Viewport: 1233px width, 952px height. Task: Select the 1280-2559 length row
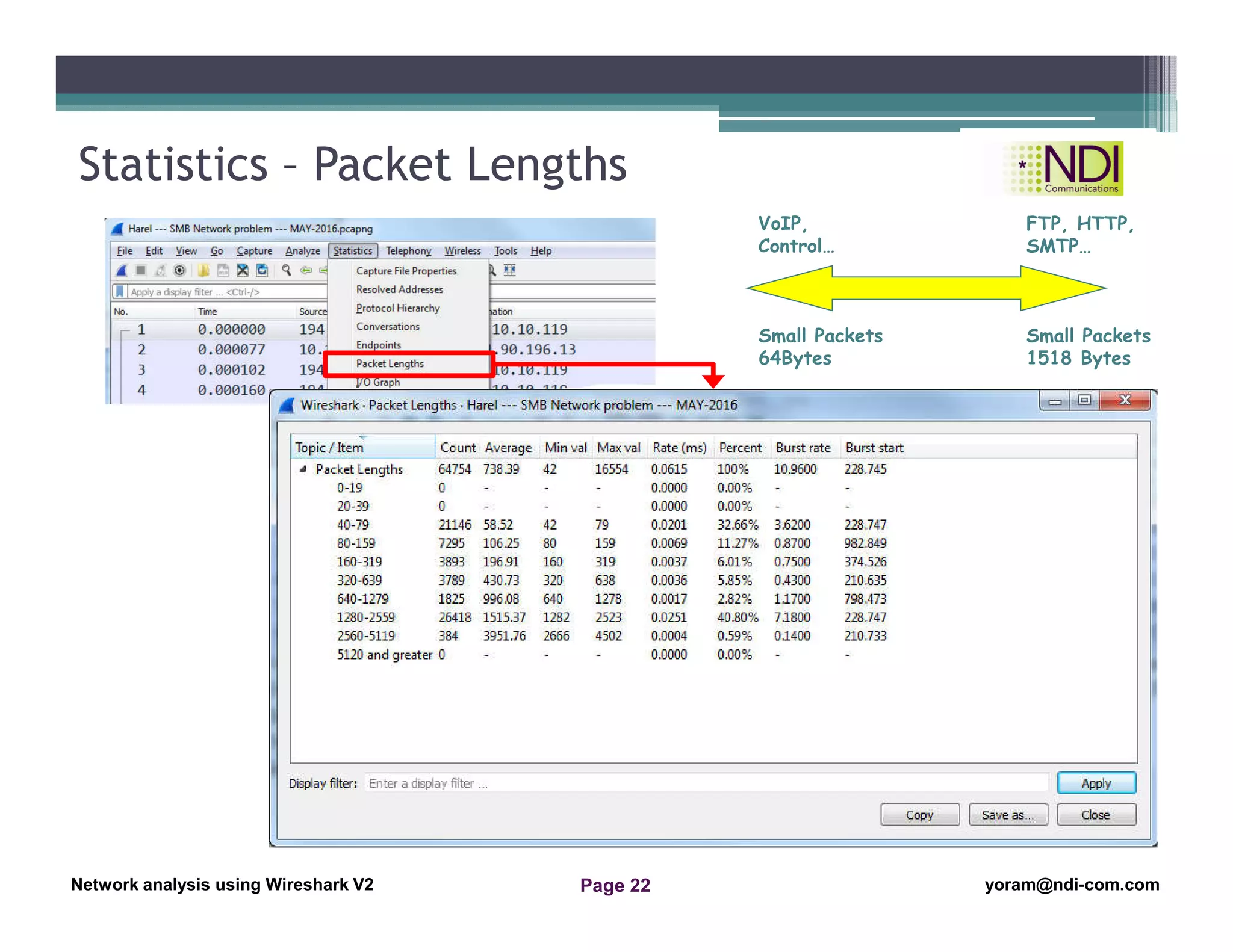coord(713,617)
